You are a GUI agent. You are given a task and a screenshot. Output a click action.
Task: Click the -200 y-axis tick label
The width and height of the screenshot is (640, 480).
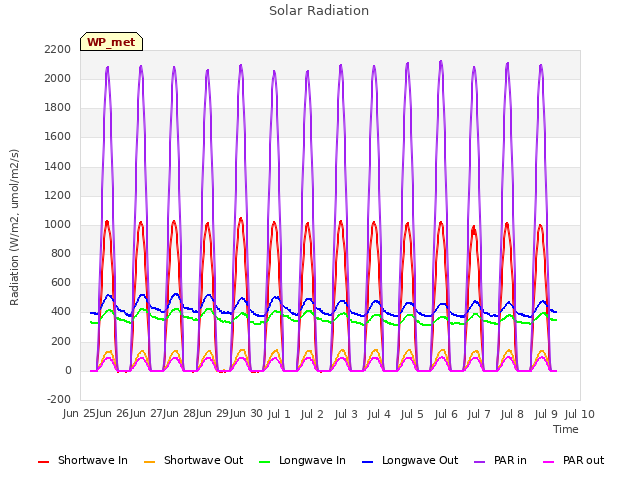tap(59, 399)
